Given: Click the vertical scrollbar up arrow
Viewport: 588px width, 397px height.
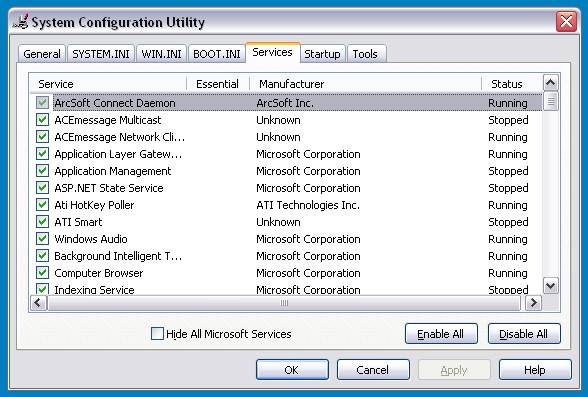Looking at the screenshot, I should click(550, 82).
